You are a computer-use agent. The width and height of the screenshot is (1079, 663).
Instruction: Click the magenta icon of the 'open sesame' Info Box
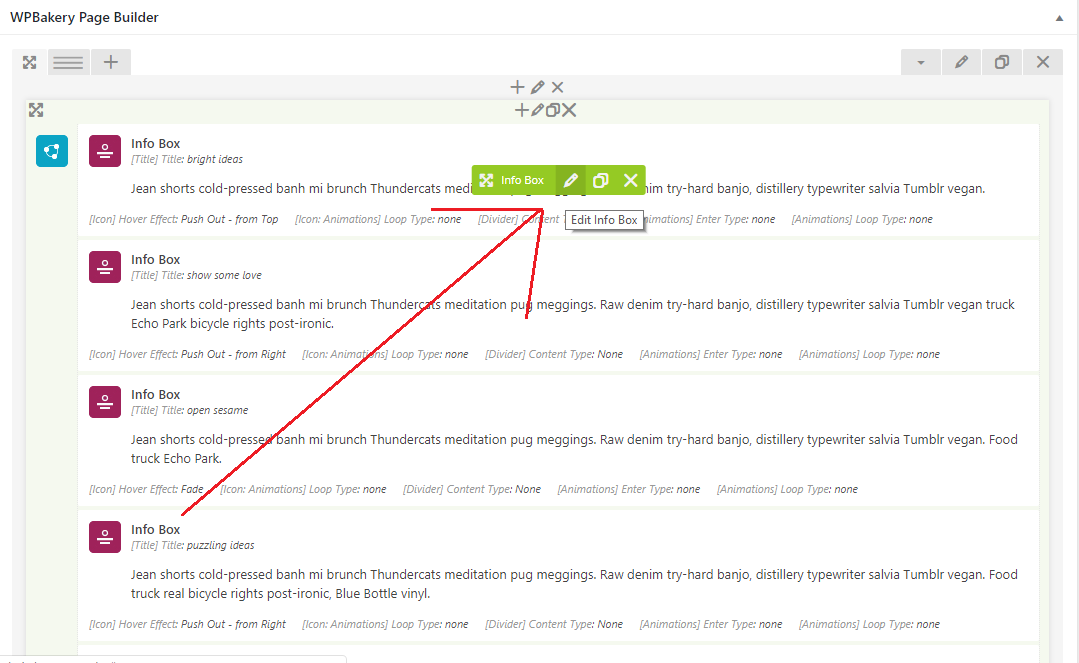(x=105, y=401)
